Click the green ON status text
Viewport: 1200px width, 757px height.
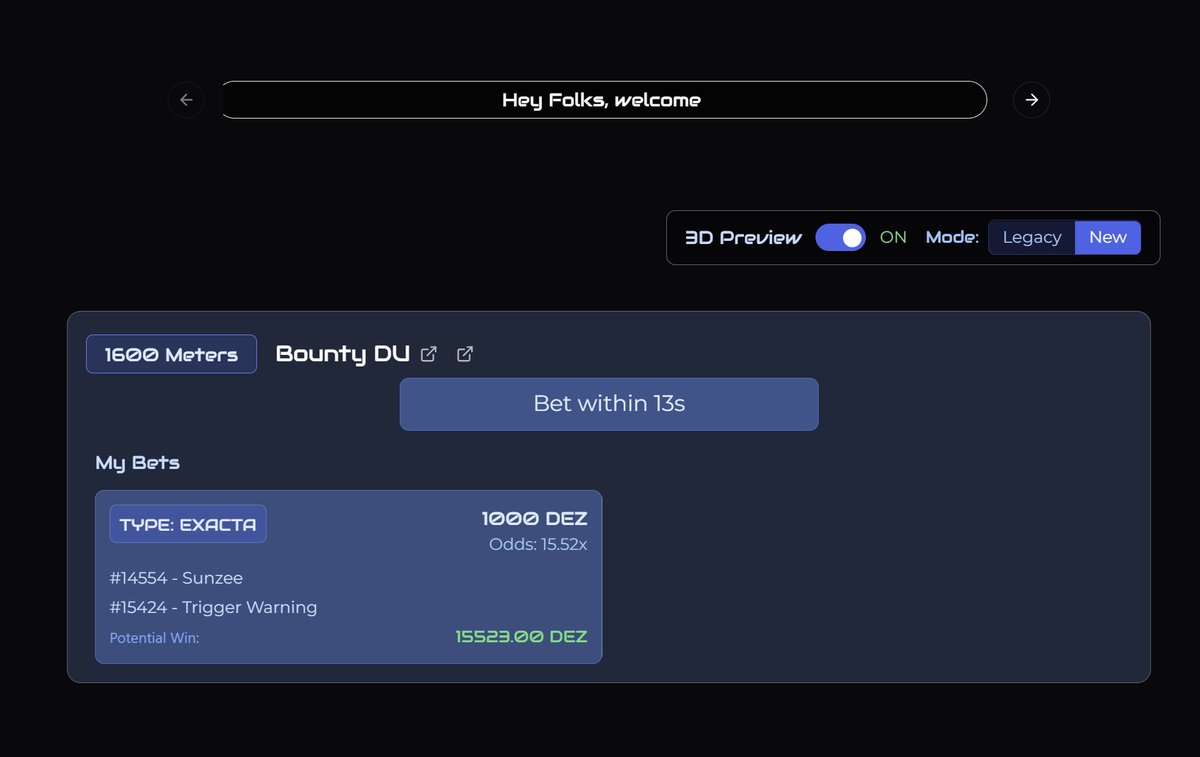coord(893,237)
